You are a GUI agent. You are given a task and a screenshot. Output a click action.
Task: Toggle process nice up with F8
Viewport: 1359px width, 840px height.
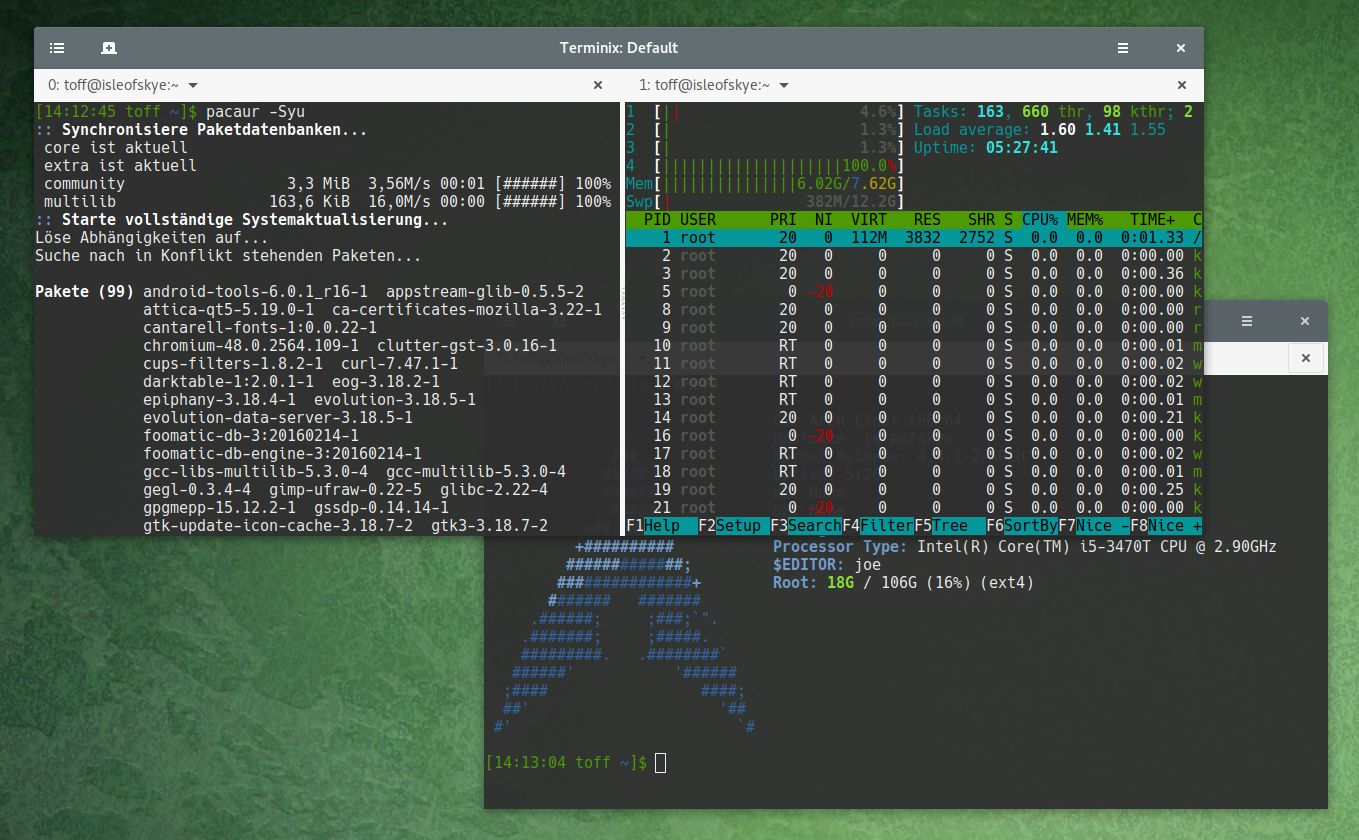[1168, 525]
